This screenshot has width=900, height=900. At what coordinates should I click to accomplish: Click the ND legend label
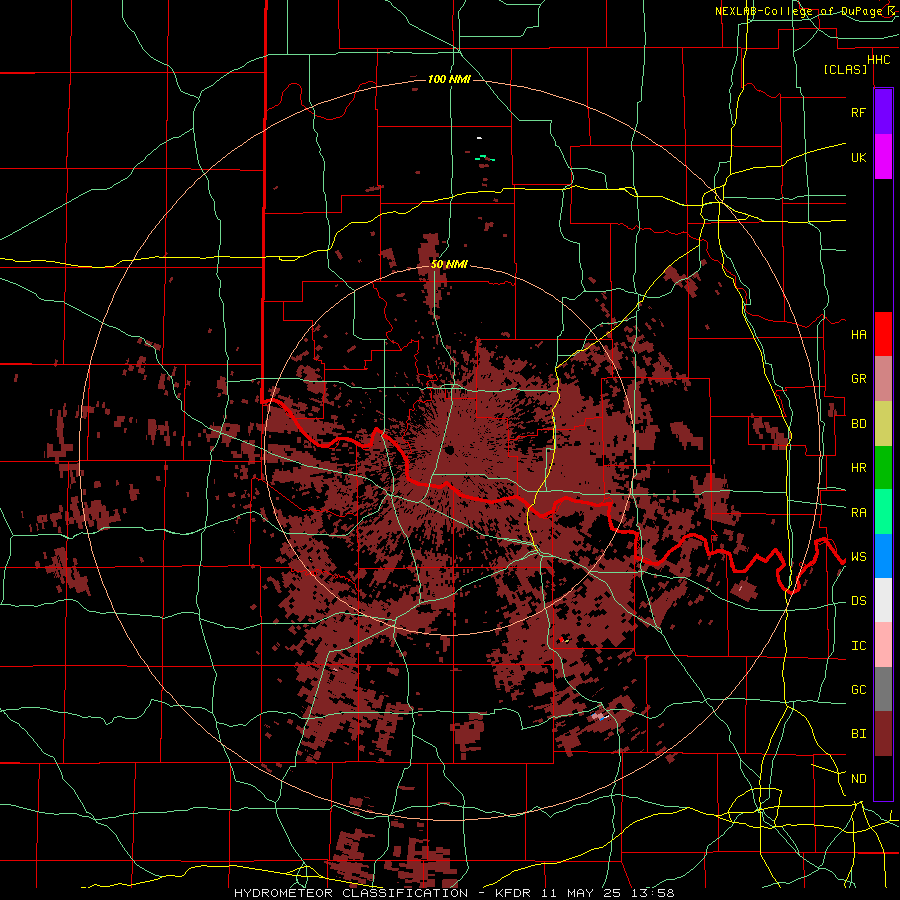tap(858, 778)
